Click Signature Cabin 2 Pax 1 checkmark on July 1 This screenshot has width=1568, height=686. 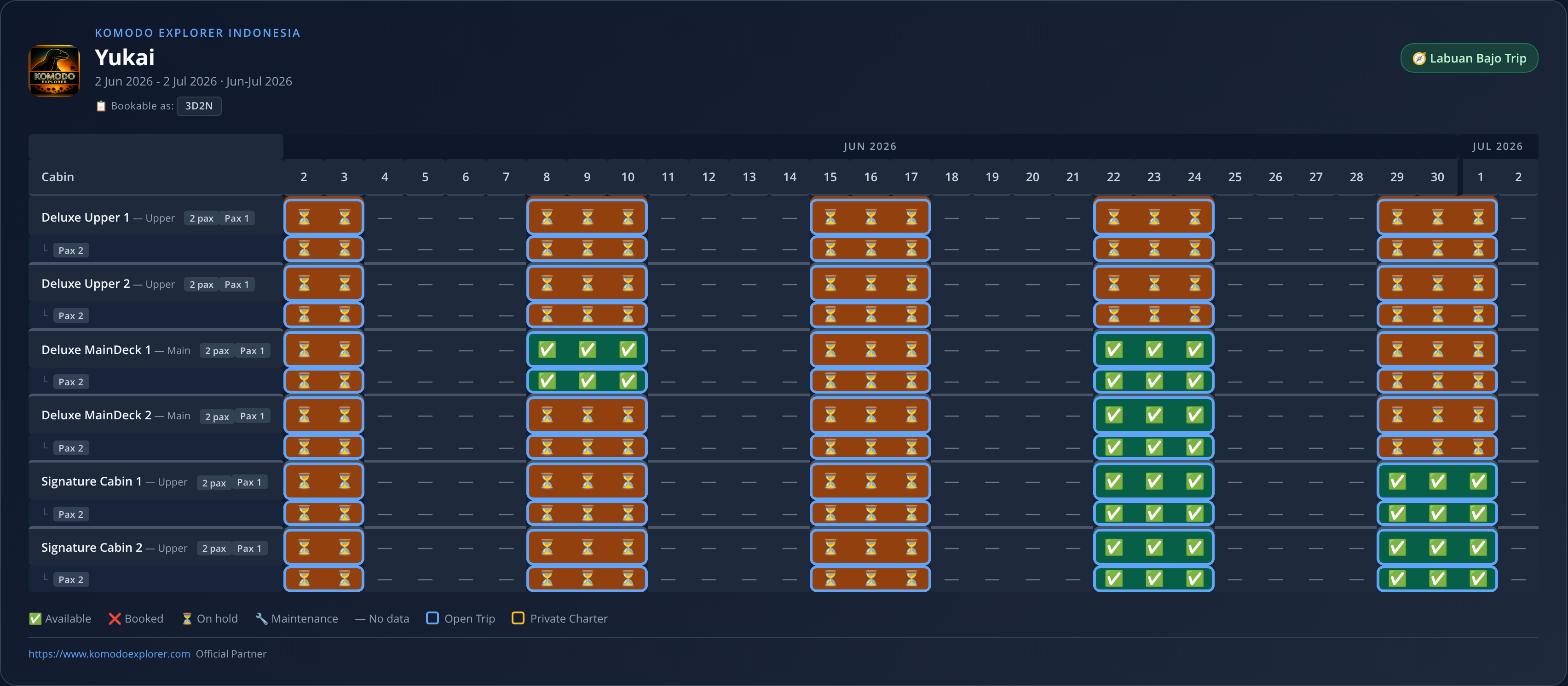click(x=1478, y=548)
